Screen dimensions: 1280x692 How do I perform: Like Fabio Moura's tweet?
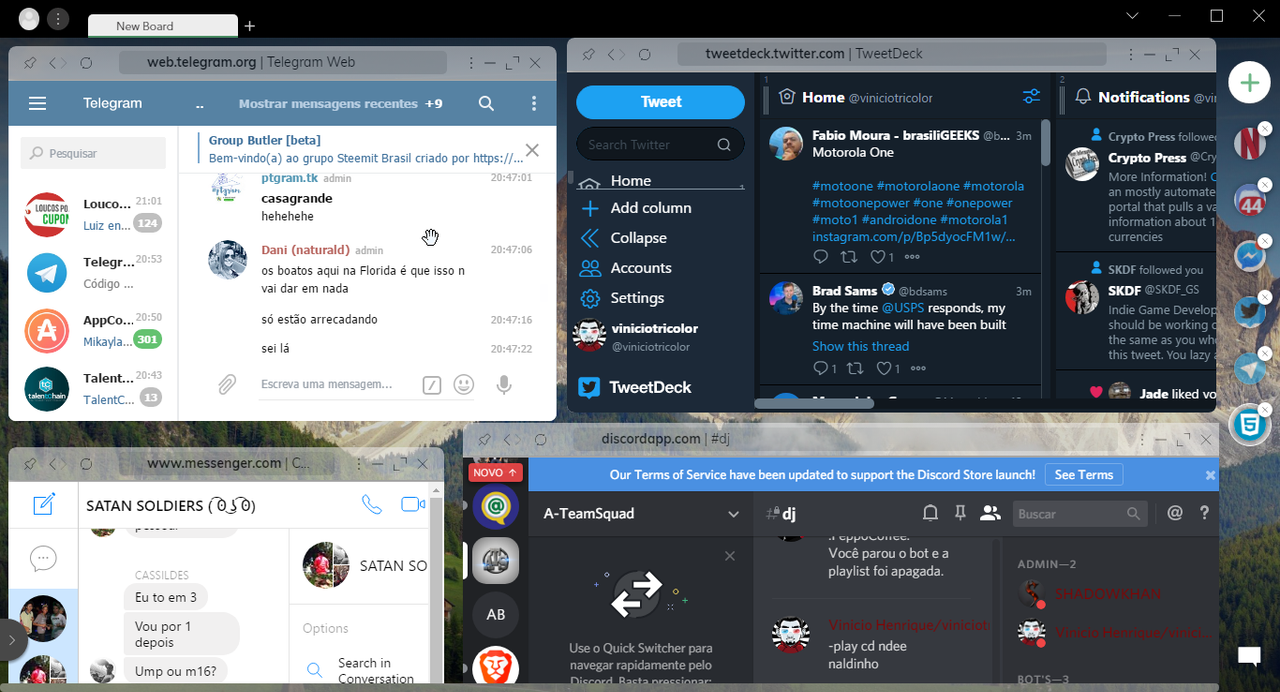point(880,257)
